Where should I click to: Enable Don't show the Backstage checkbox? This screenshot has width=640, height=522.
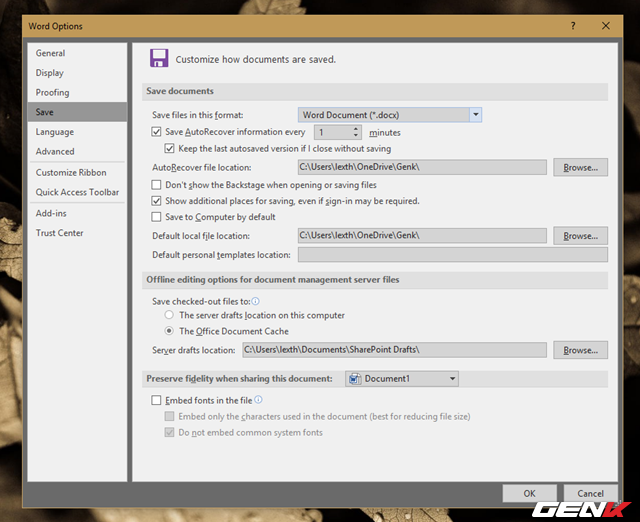point(156,185)
